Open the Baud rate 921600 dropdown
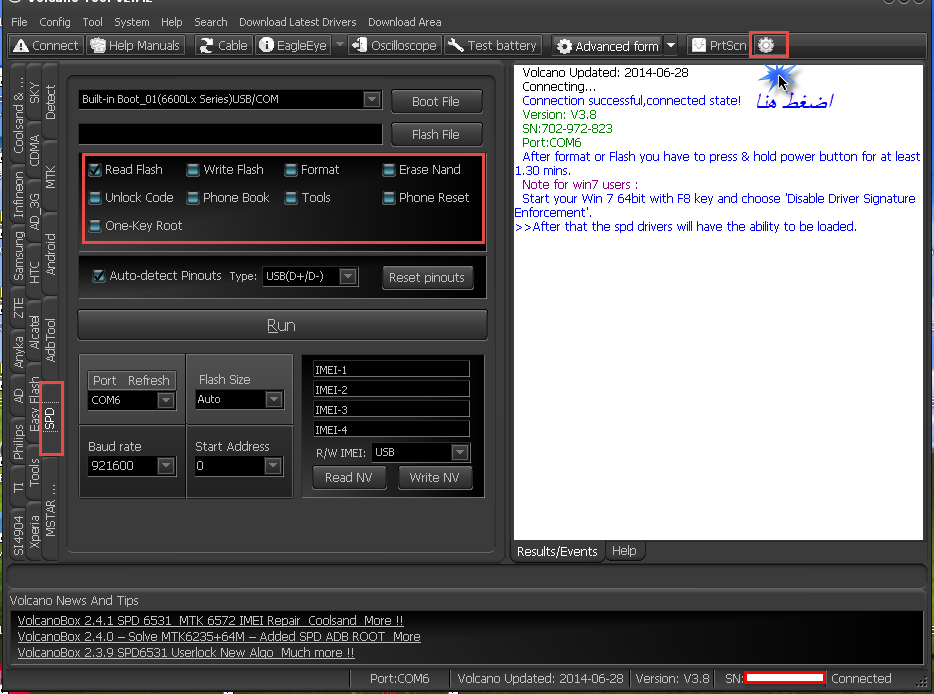The width and height of the screenshot is (934, 694). tap(166, 465)
